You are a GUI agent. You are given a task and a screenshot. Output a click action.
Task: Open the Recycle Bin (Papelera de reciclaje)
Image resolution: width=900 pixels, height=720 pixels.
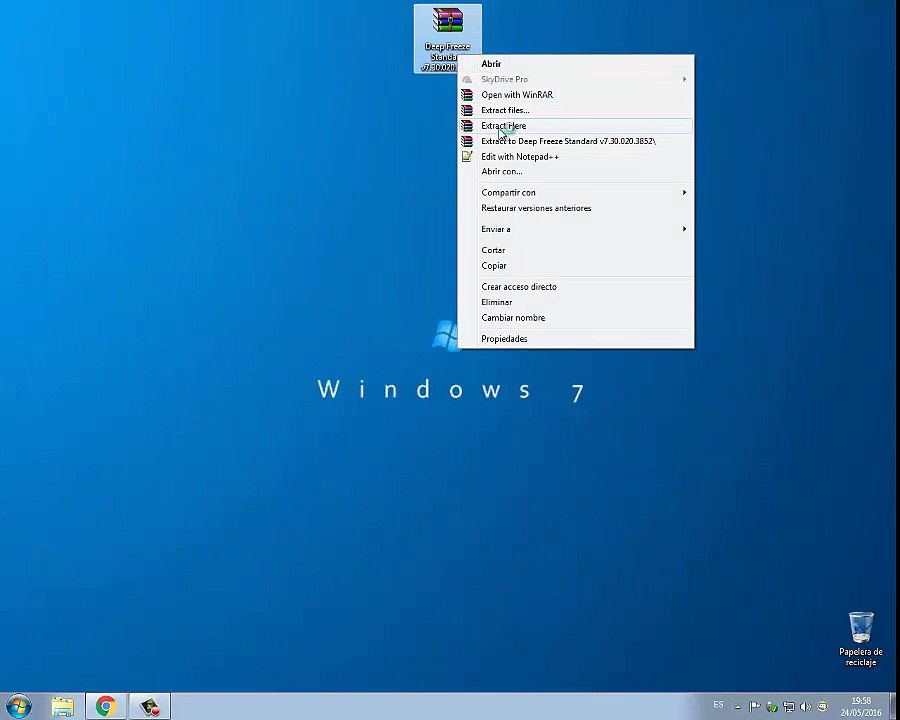(860, 639)
